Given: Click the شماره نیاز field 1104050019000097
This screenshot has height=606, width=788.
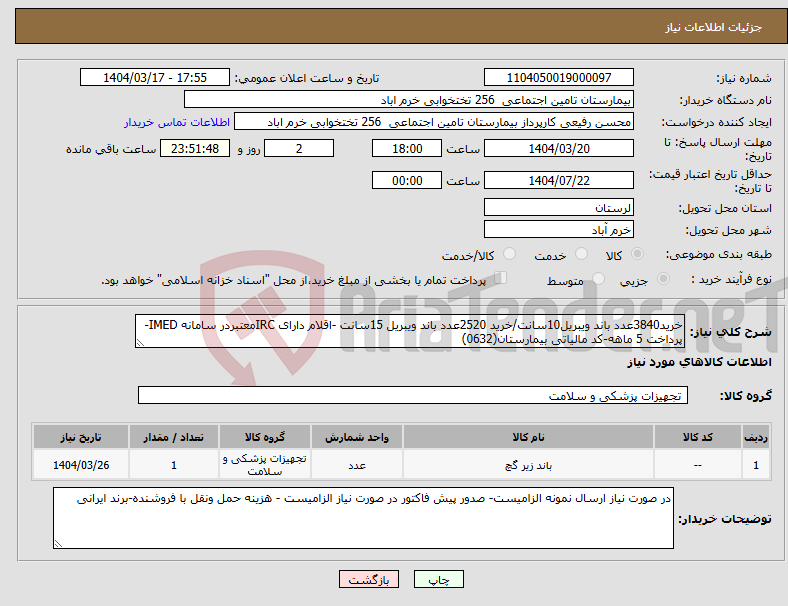Looking at the screenshot, I should 558,77.
